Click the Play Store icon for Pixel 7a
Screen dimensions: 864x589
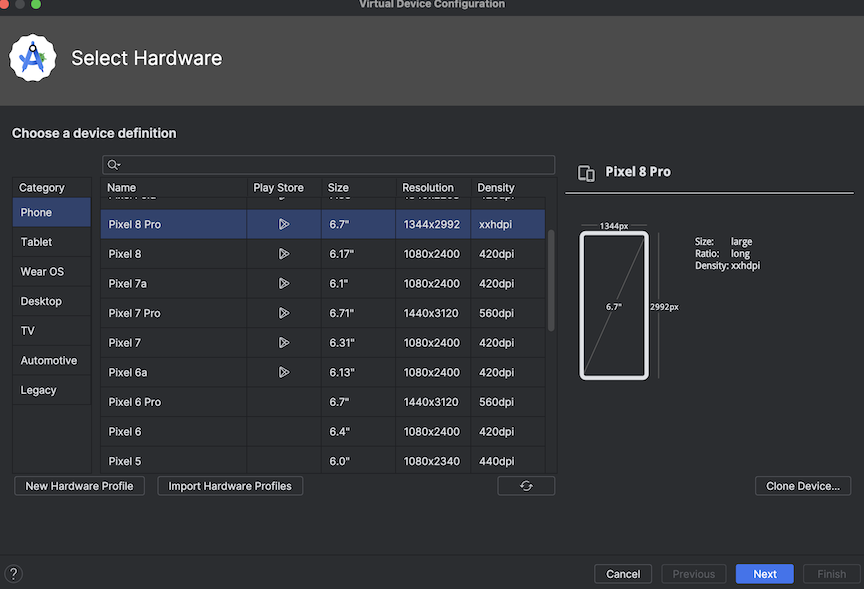click(x=284, y=284)
